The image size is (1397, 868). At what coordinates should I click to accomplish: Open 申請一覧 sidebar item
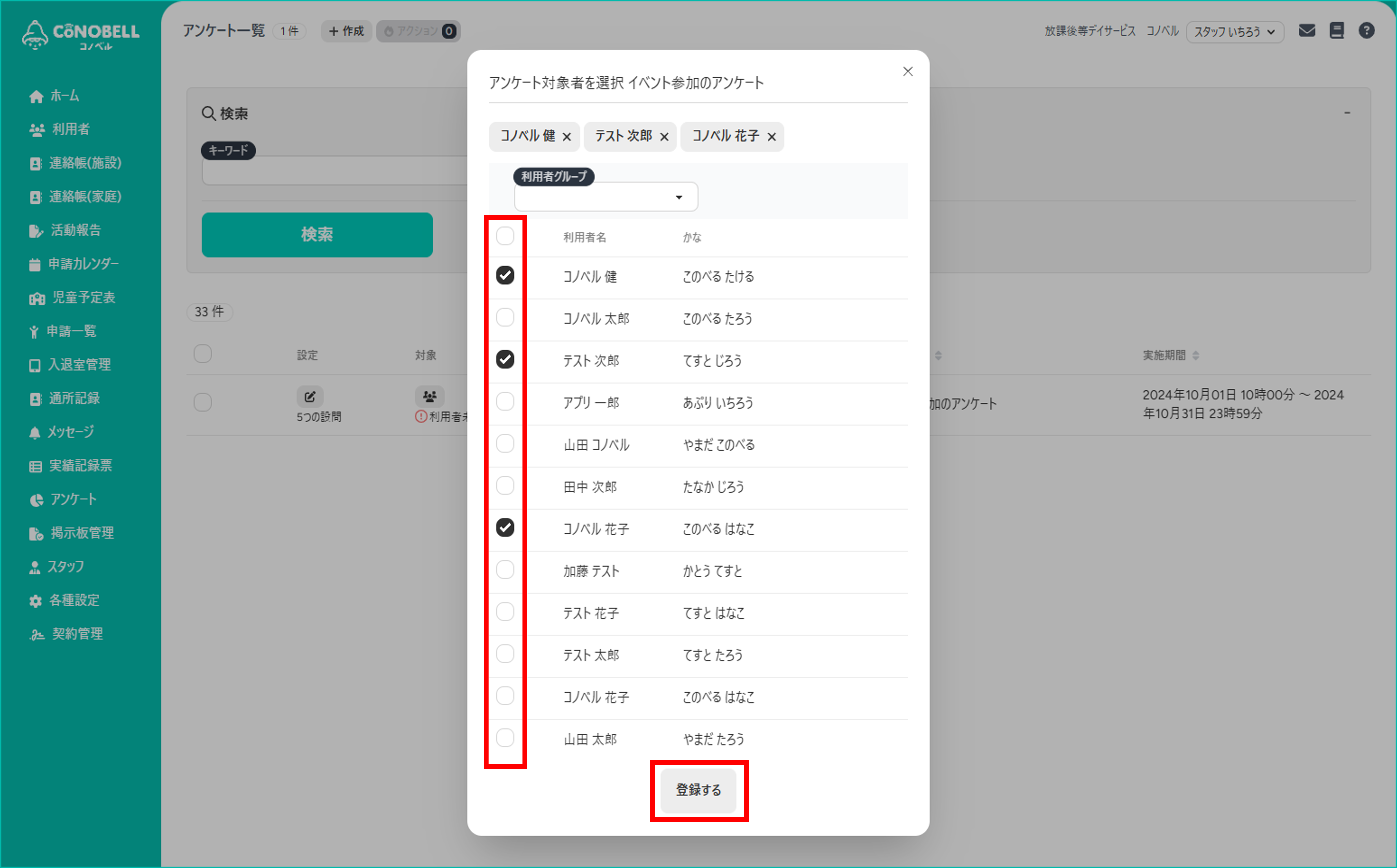[x=63, y=331]
